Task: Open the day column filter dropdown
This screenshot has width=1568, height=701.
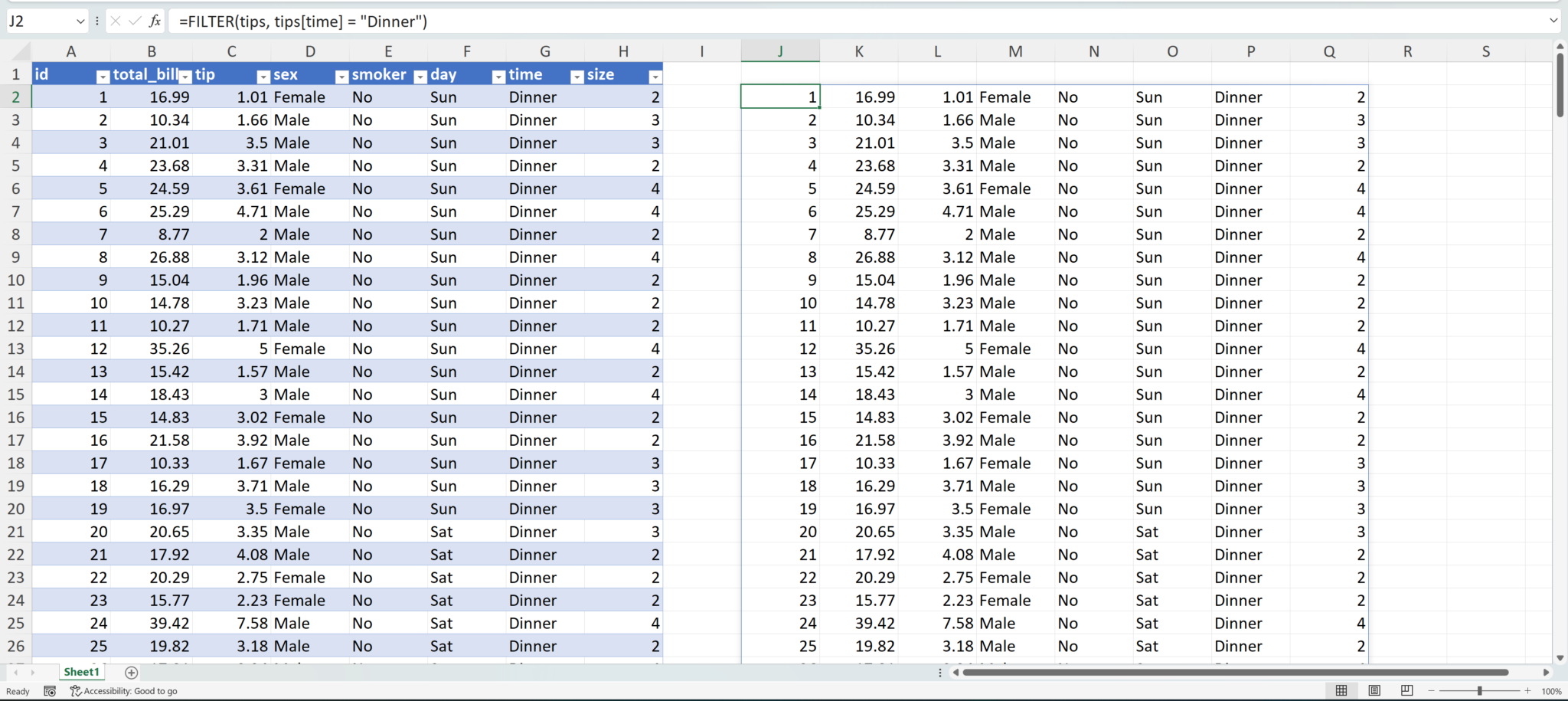Action: (498, 77)
